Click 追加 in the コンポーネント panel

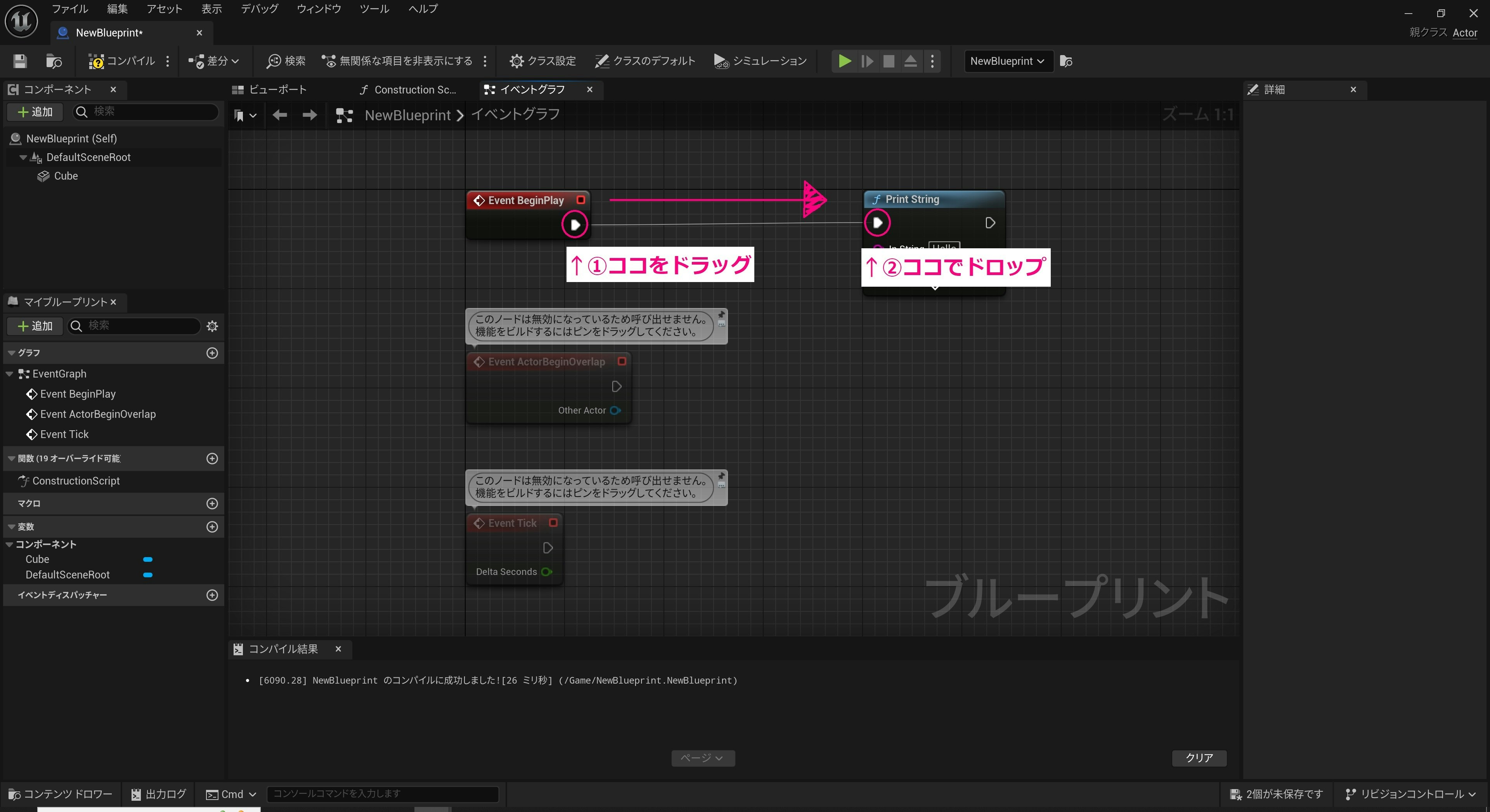(34, 112)
